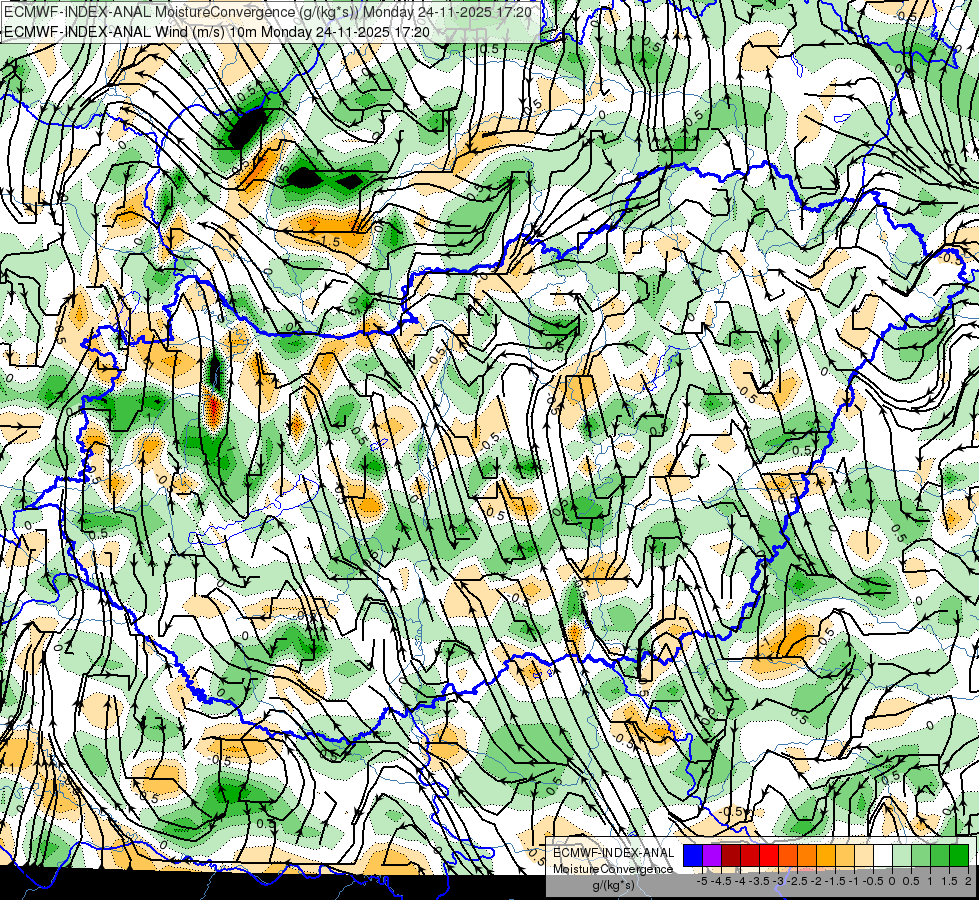
Task: Select the legend swatch between -4 and -3.5
Action: pos(750,856)
